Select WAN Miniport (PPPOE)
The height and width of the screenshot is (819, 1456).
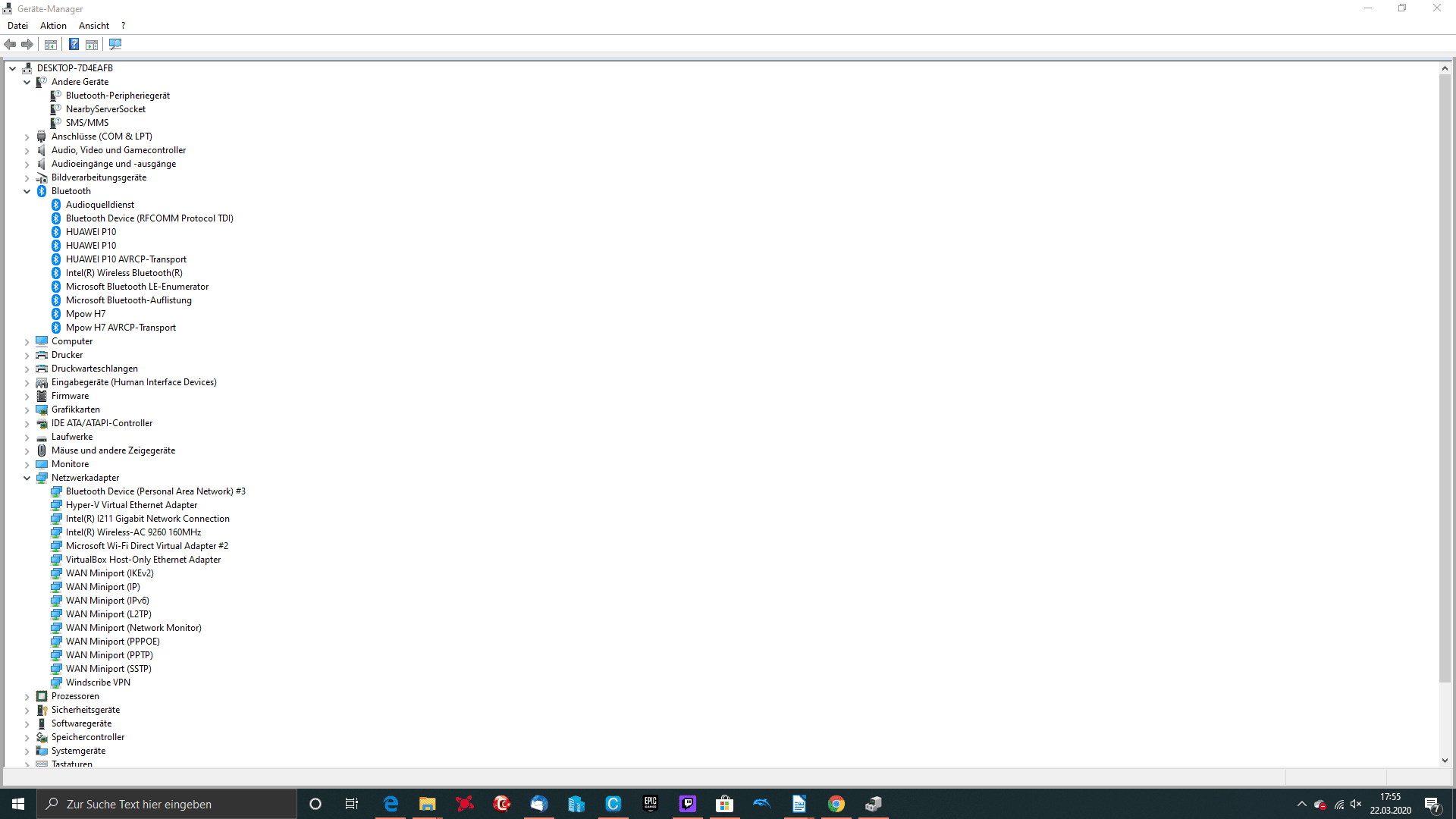(113, 642)
